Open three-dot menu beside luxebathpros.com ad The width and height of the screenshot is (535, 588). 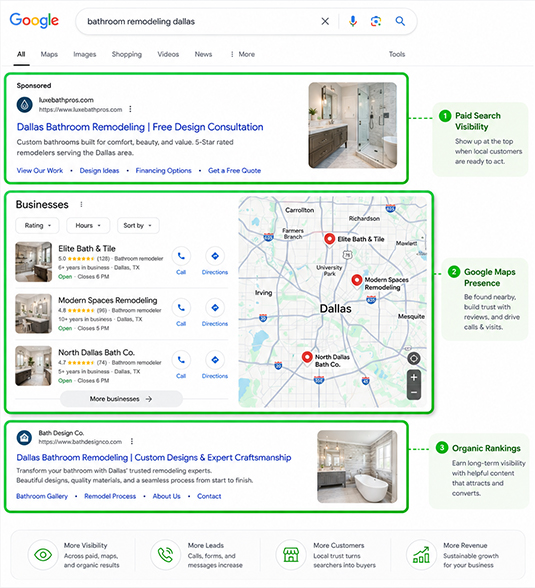coord(130,109)
